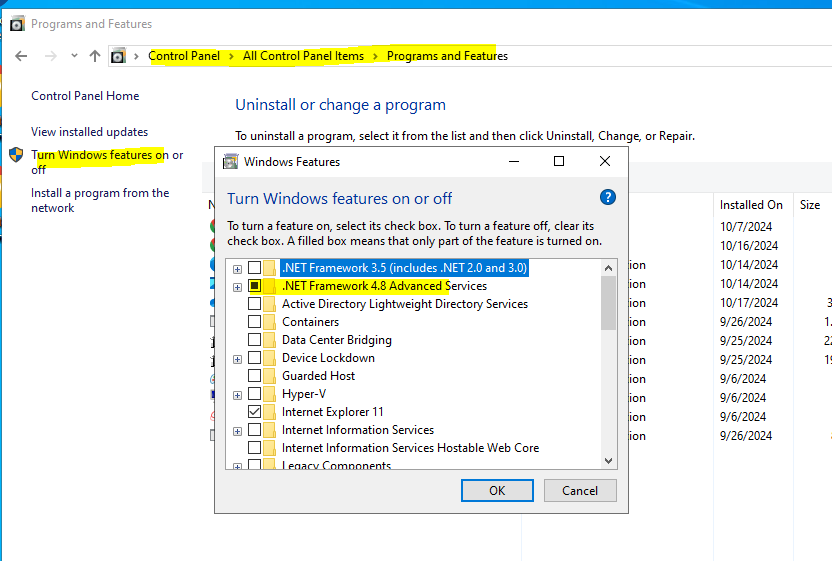
Task: Maximize the Windows Features dialog
Action: [x=559, y=161]
